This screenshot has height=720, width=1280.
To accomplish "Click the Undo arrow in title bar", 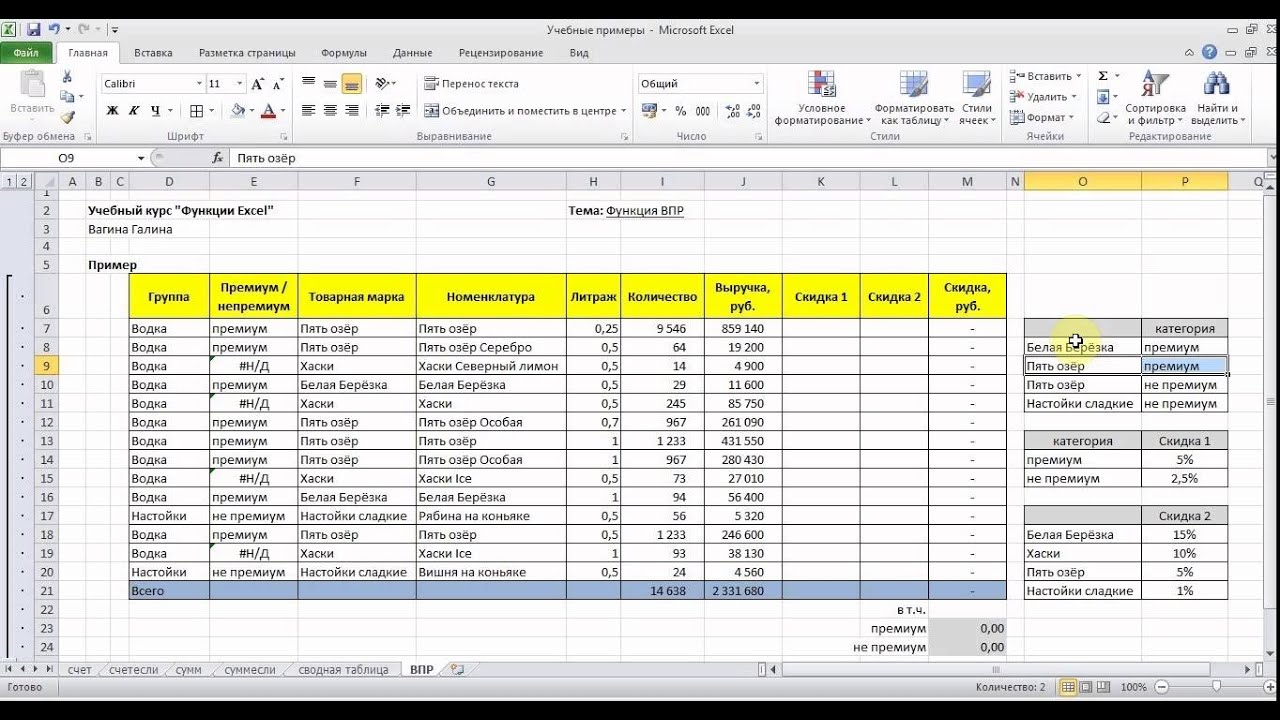I will pyautogui.click(x=54, y=30).
